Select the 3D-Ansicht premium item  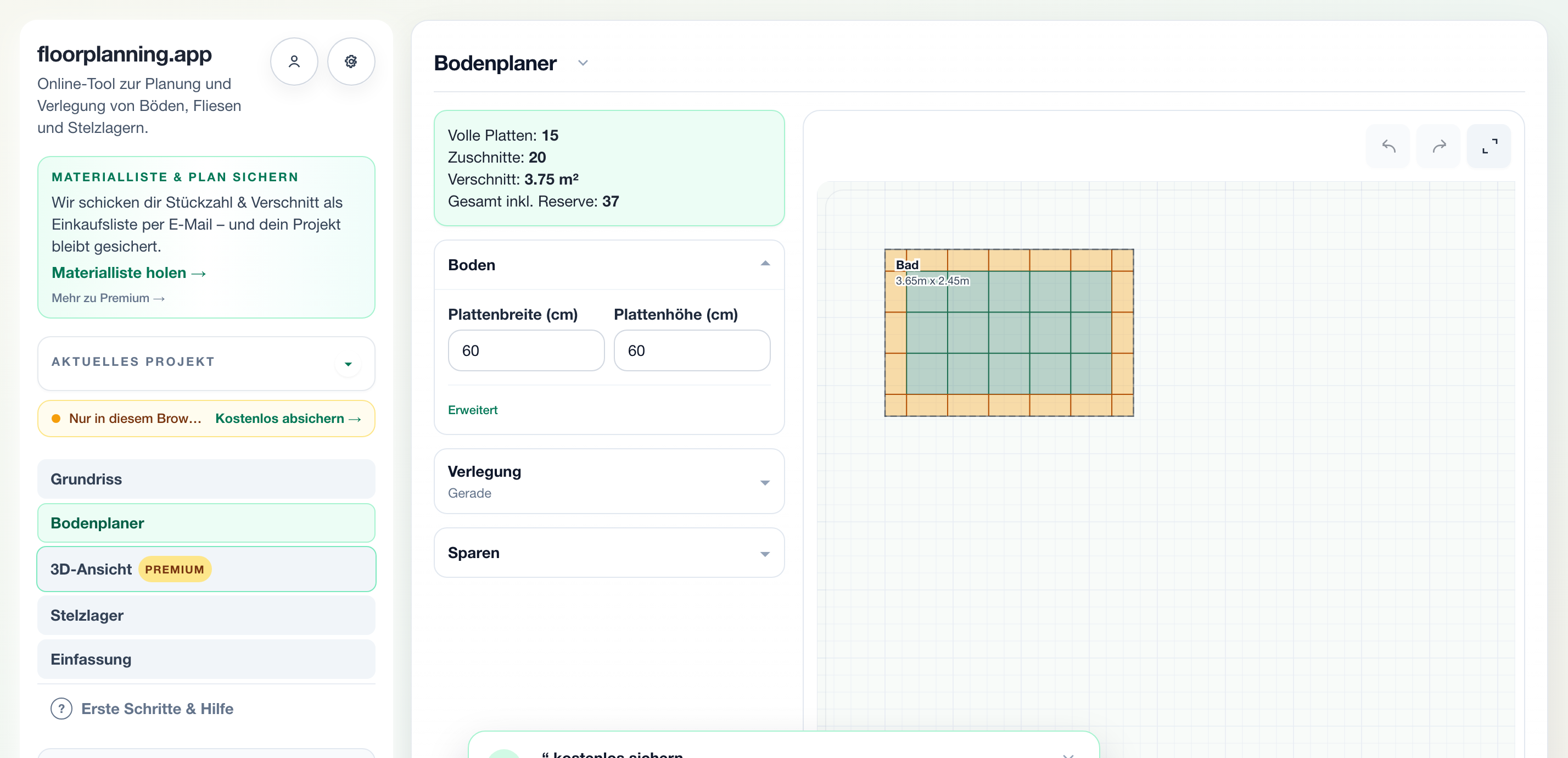coord(206,569)
